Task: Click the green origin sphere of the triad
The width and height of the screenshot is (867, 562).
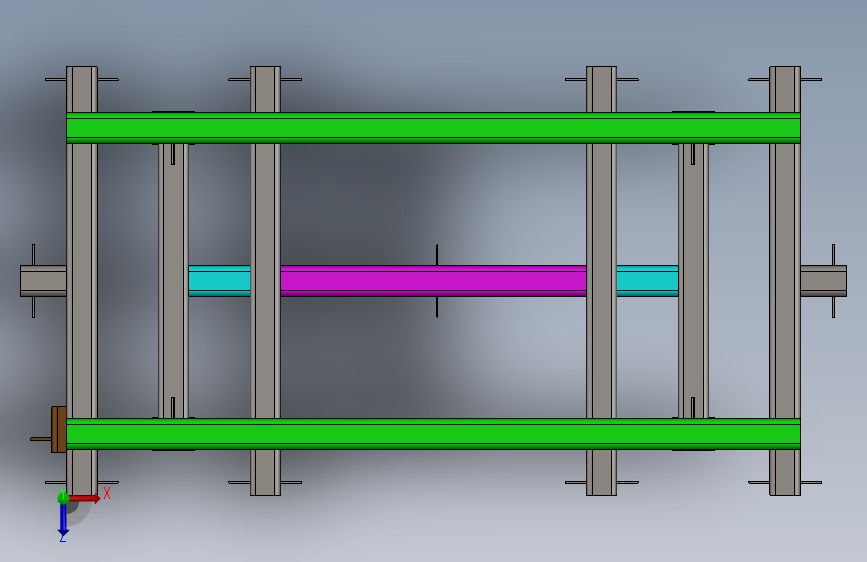Action: click(x=63, y=498)
